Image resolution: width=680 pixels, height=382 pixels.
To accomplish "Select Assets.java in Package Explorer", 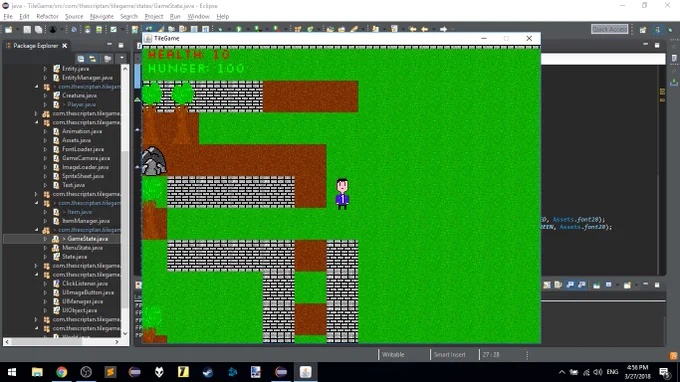I will click(76, 140).
